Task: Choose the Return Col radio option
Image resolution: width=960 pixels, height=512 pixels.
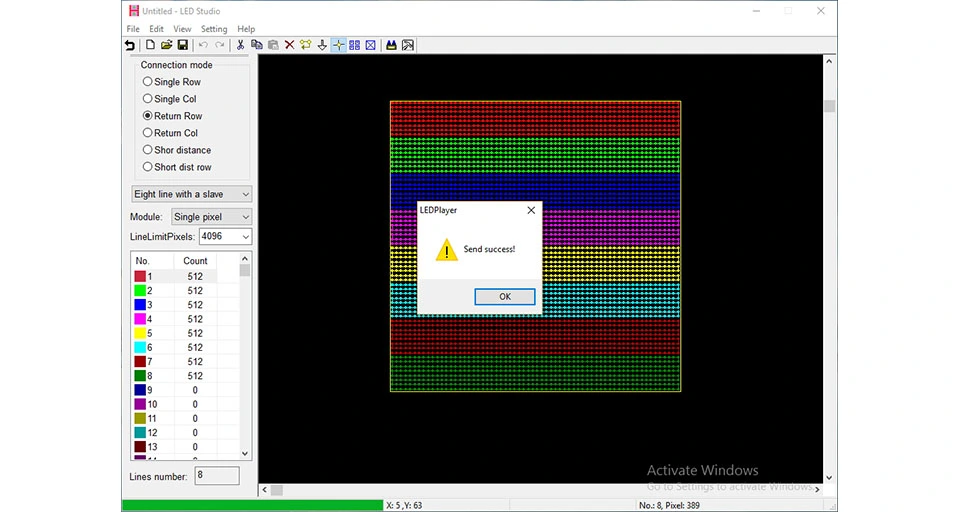Action: (x=170, y=133)
